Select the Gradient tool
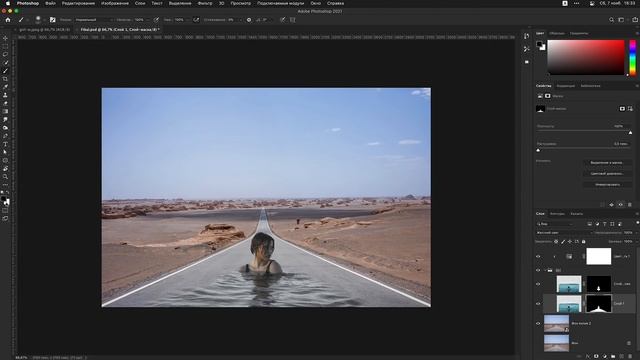This screenshot has height=360, width=640. (5, 111)
